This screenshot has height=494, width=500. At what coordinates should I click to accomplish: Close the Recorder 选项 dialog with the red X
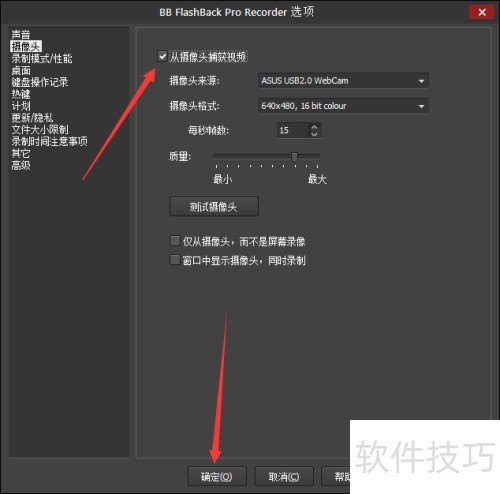(x=482, y=12)
